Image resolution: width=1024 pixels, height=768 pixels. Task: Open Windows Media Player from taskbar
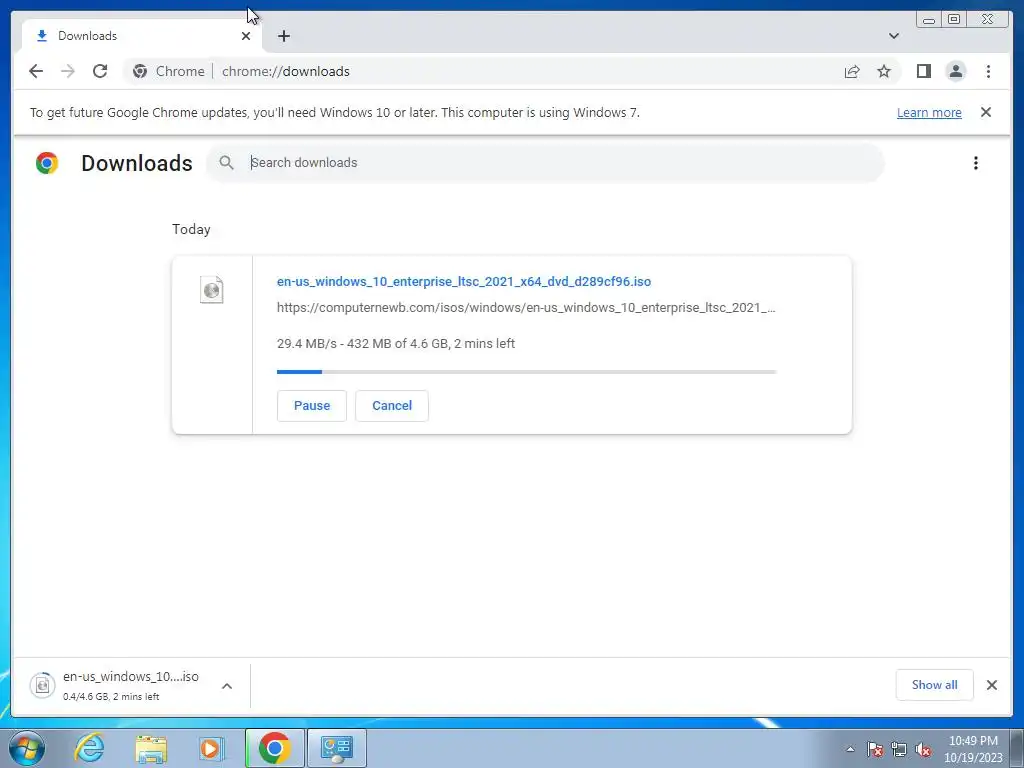pyautogui.click(x=212, y=748)
